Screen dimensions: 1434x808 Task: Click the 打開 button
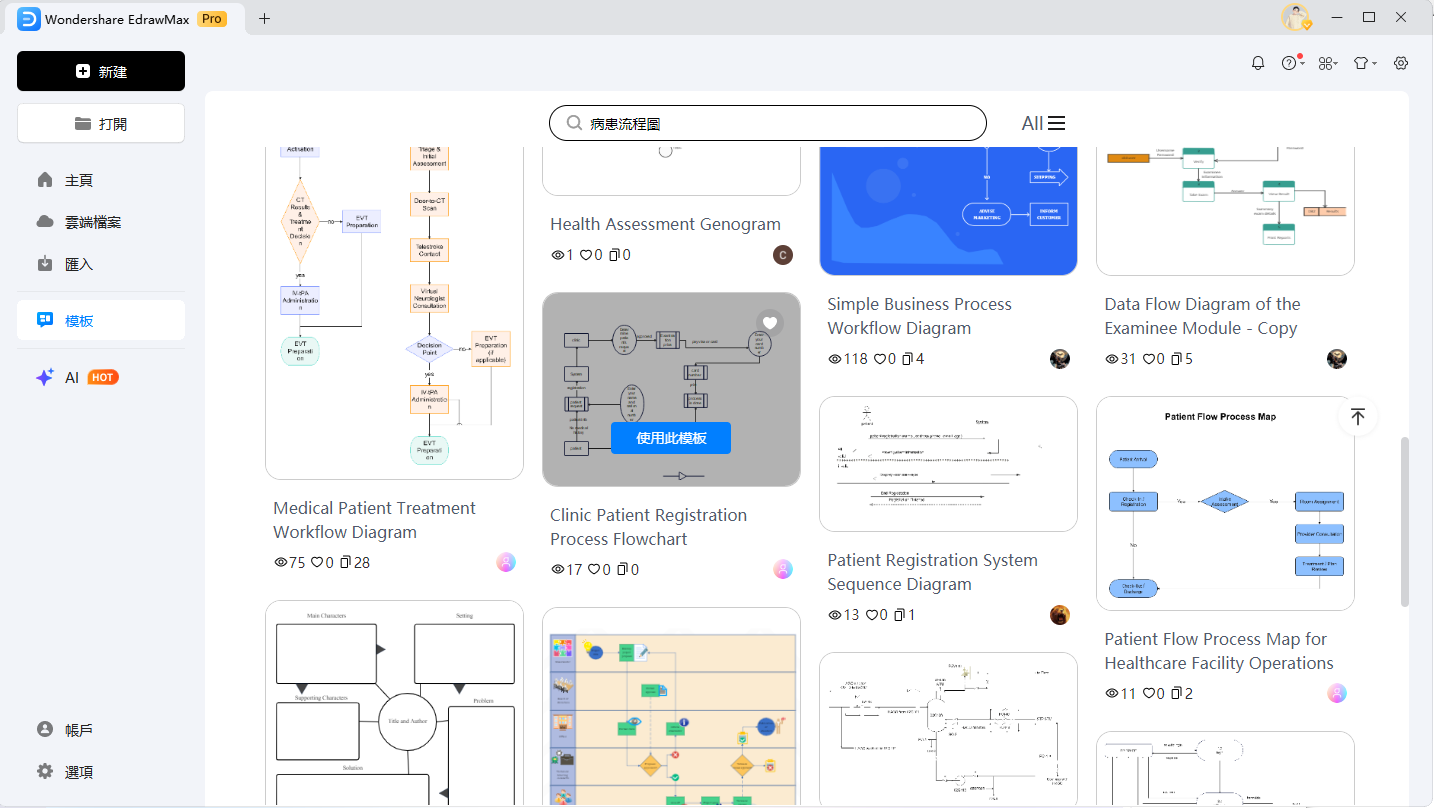coord(101,124)
